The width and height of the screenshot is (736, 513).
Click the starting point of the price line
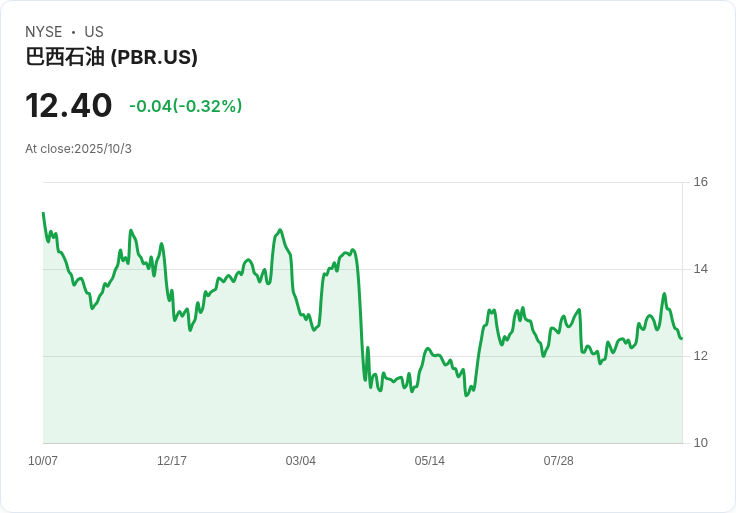pyautogui.click(x=43, y=213)
